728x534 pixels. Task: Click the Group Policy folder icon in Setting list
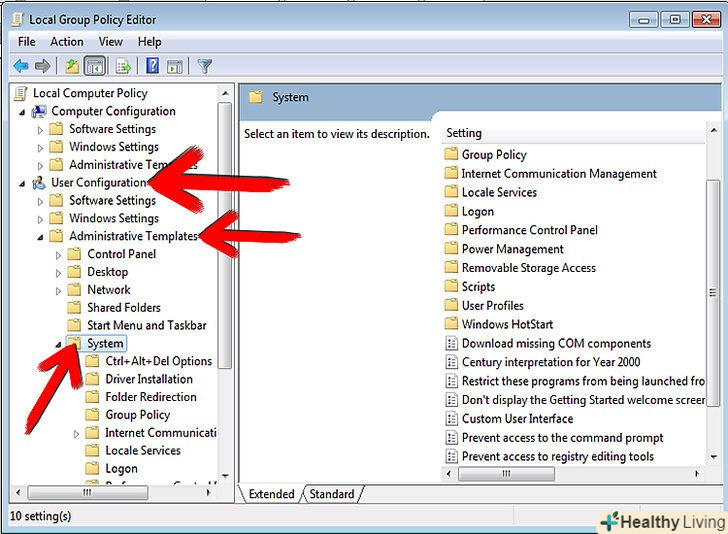451,154
